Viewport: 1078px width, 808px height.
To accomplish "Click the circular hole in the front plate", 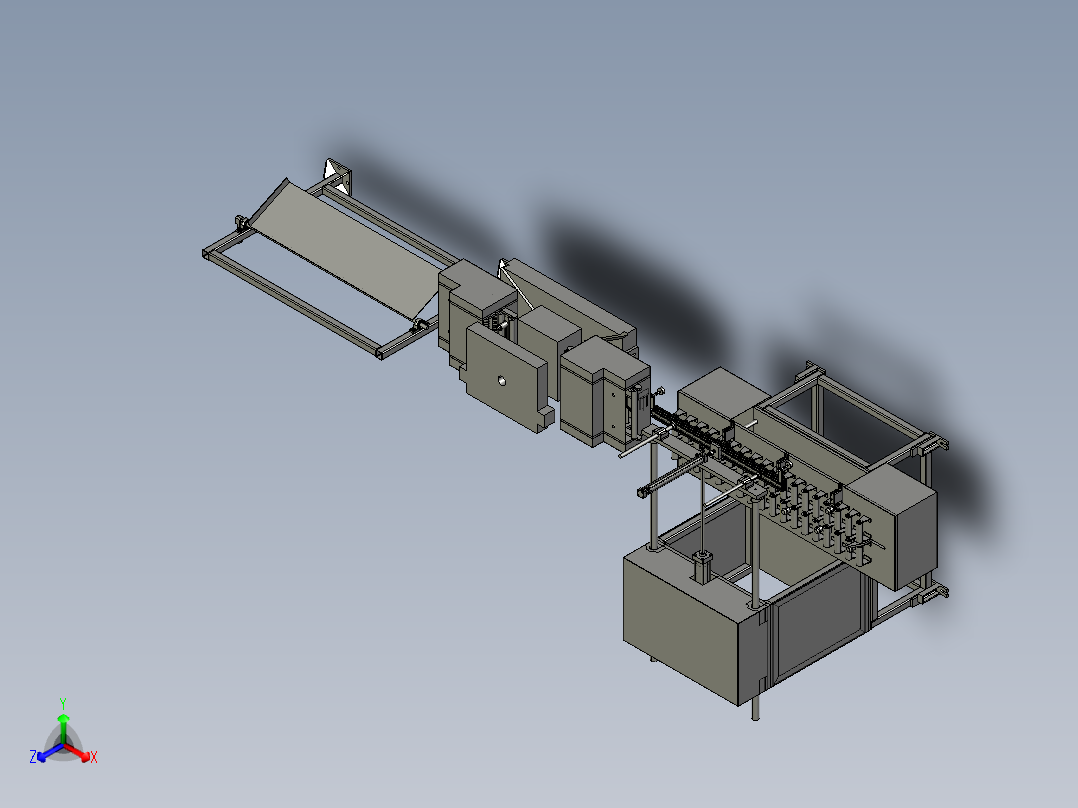I will tap(502, 380).
